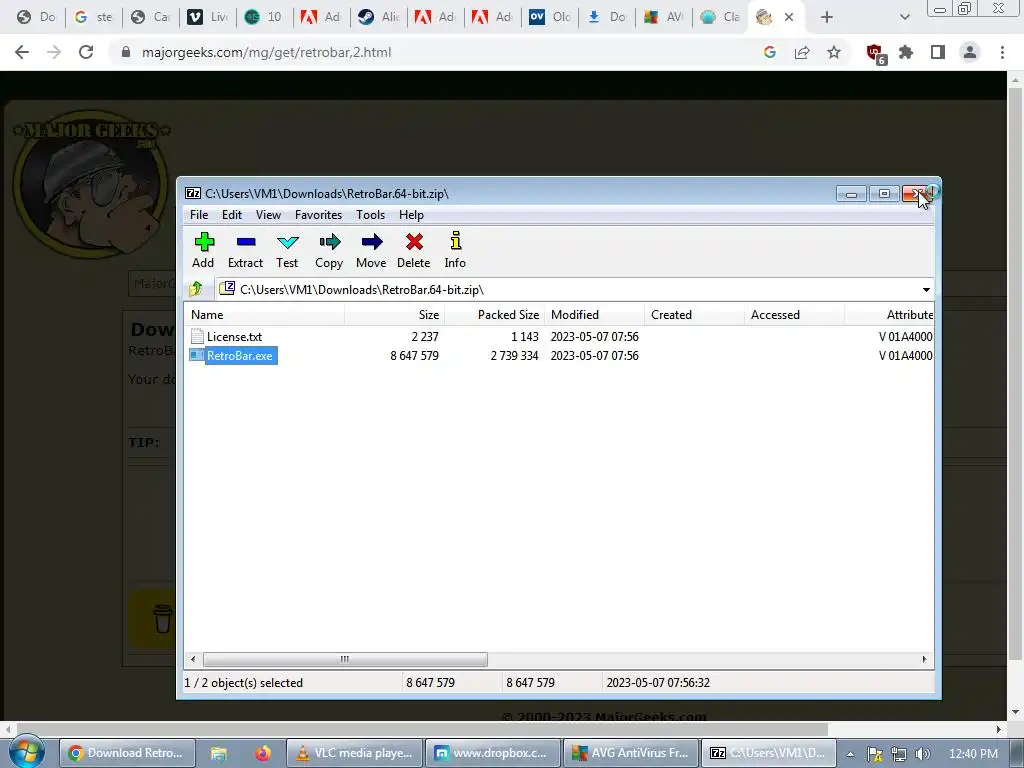
Task: Switch to the Steam Chrome tab
Action: [x=379, y=17]
